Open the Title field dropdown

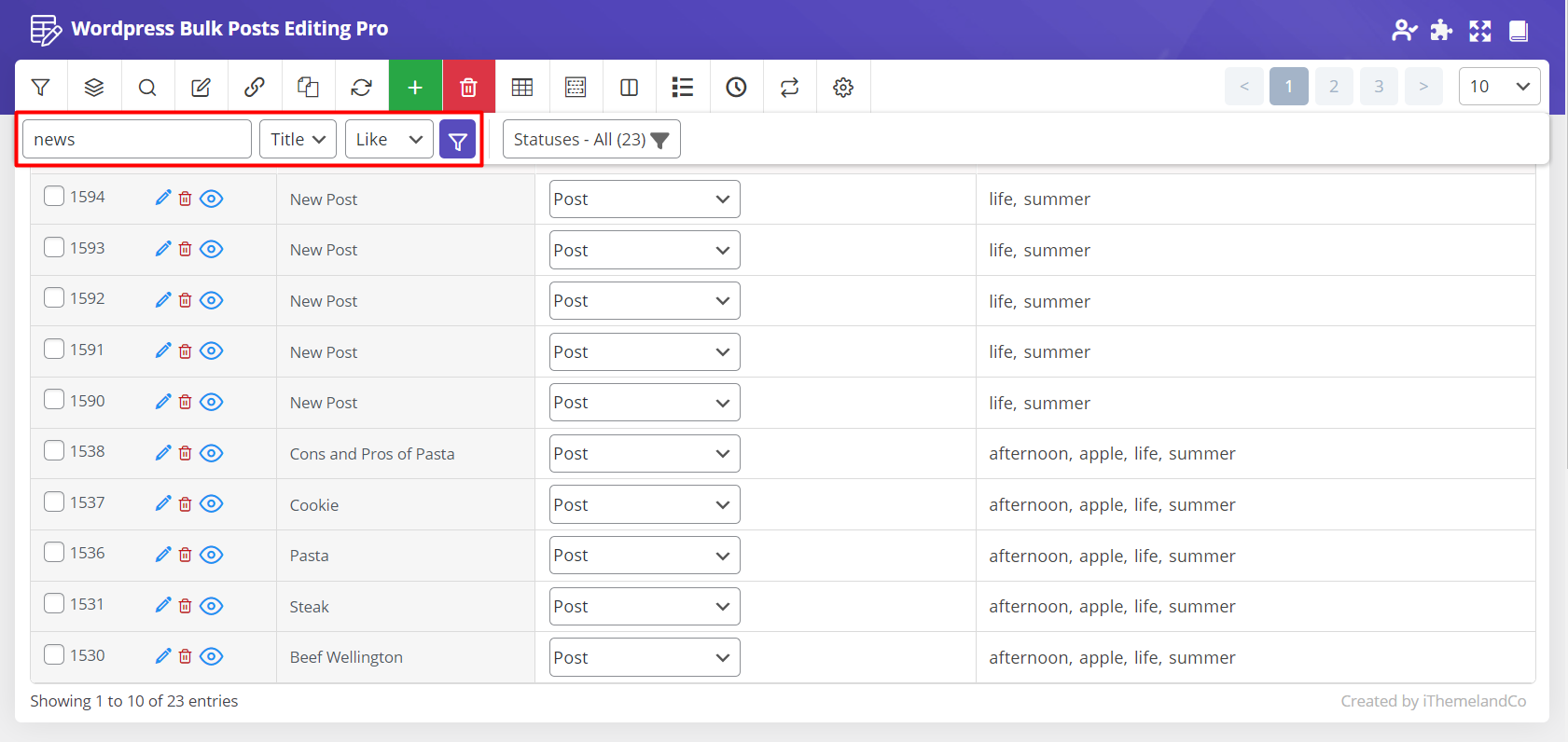[x=298, y=139]
